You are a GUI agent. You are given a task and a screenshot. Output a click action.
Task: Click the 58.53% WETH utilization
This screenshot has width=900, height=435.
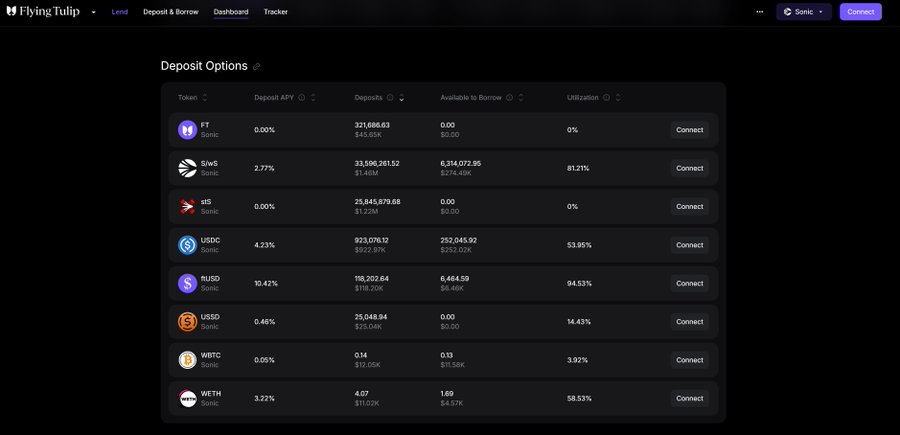tap(579, 398)
